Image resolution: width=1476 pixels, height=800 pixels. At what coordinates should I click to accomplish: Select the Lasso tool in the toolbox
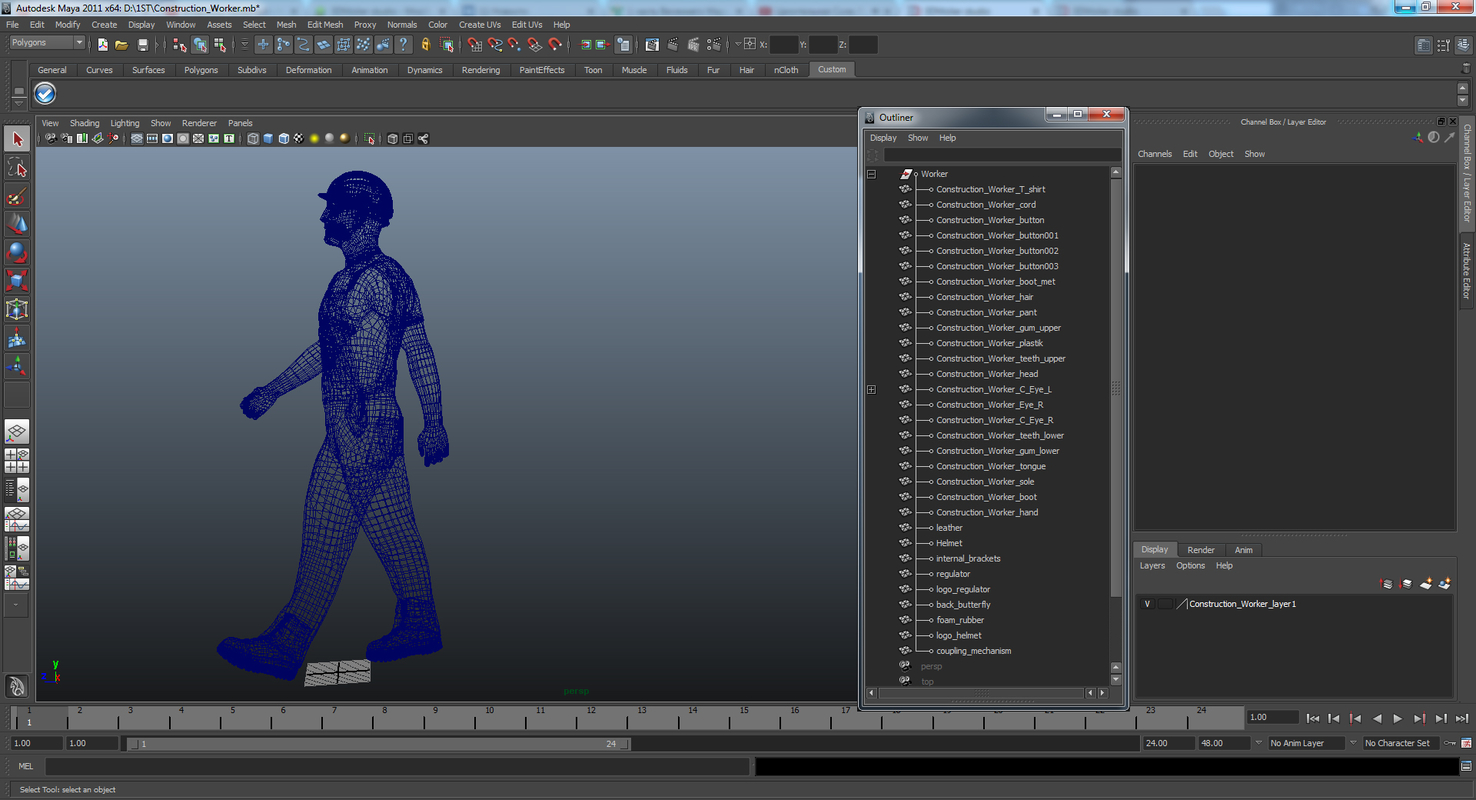(x=16, y=167)
